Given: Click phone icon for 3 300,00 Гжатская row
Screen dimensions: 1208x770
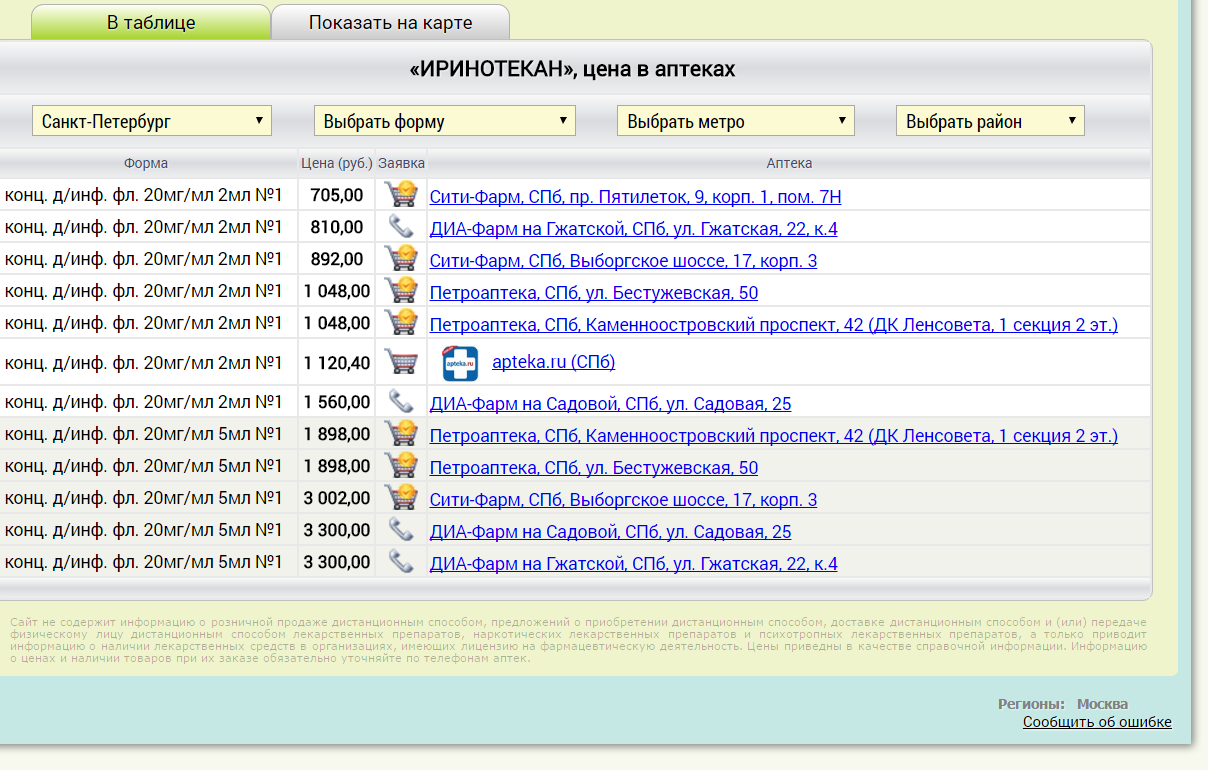Looking at the screenshot, I should point(401,562).
